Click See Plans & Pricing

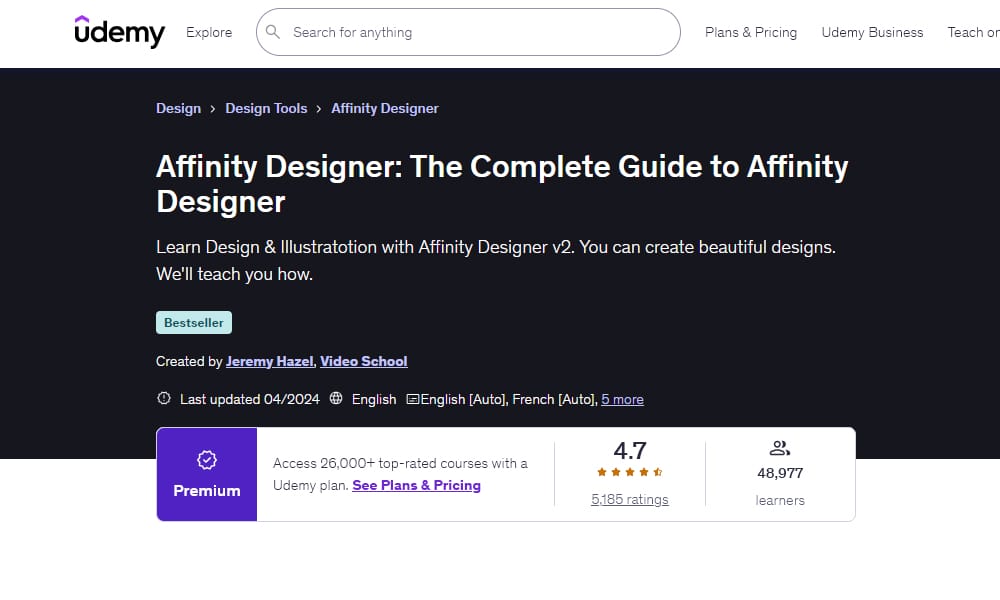[416, 485]
